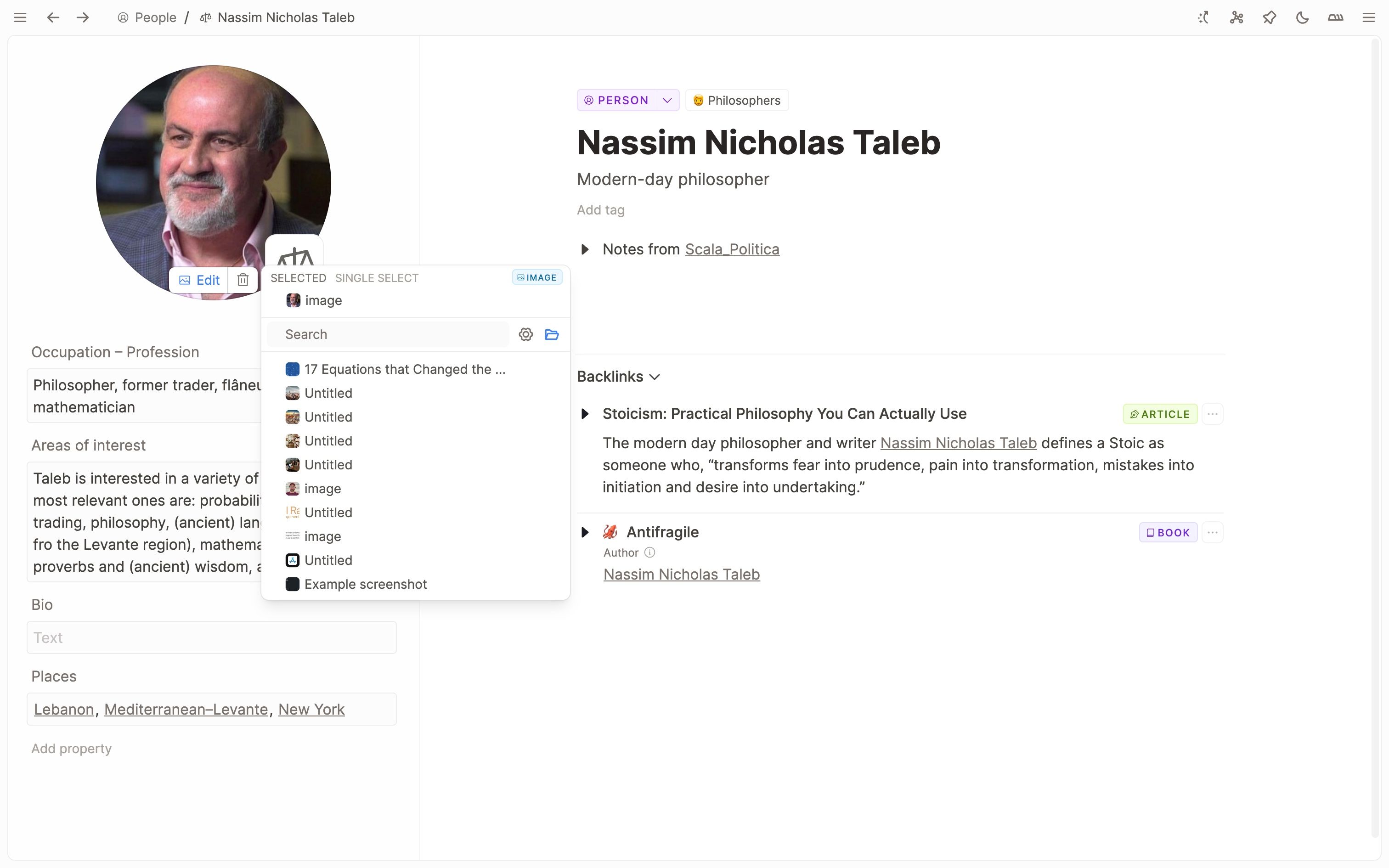Image resolution: width=1389 pixels, height=868 pixels.
Task: Open the left sidebar hamburger menu
Action: coord(20,17)
